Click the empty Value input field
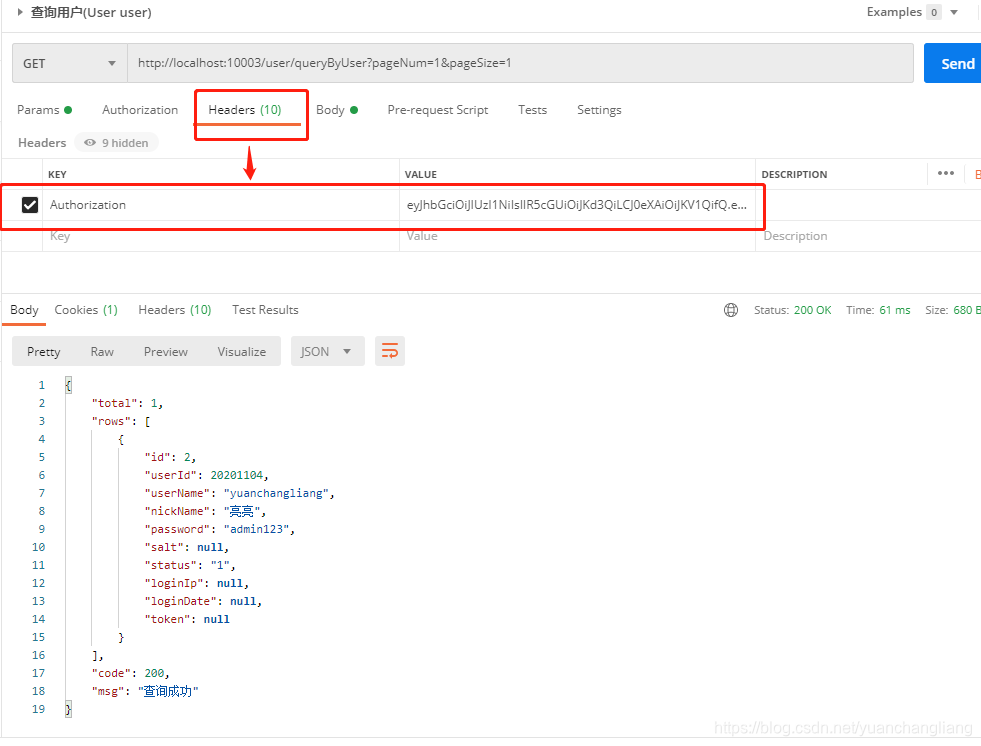The width and height of the screenshot is (981, 746). point(577,236)
